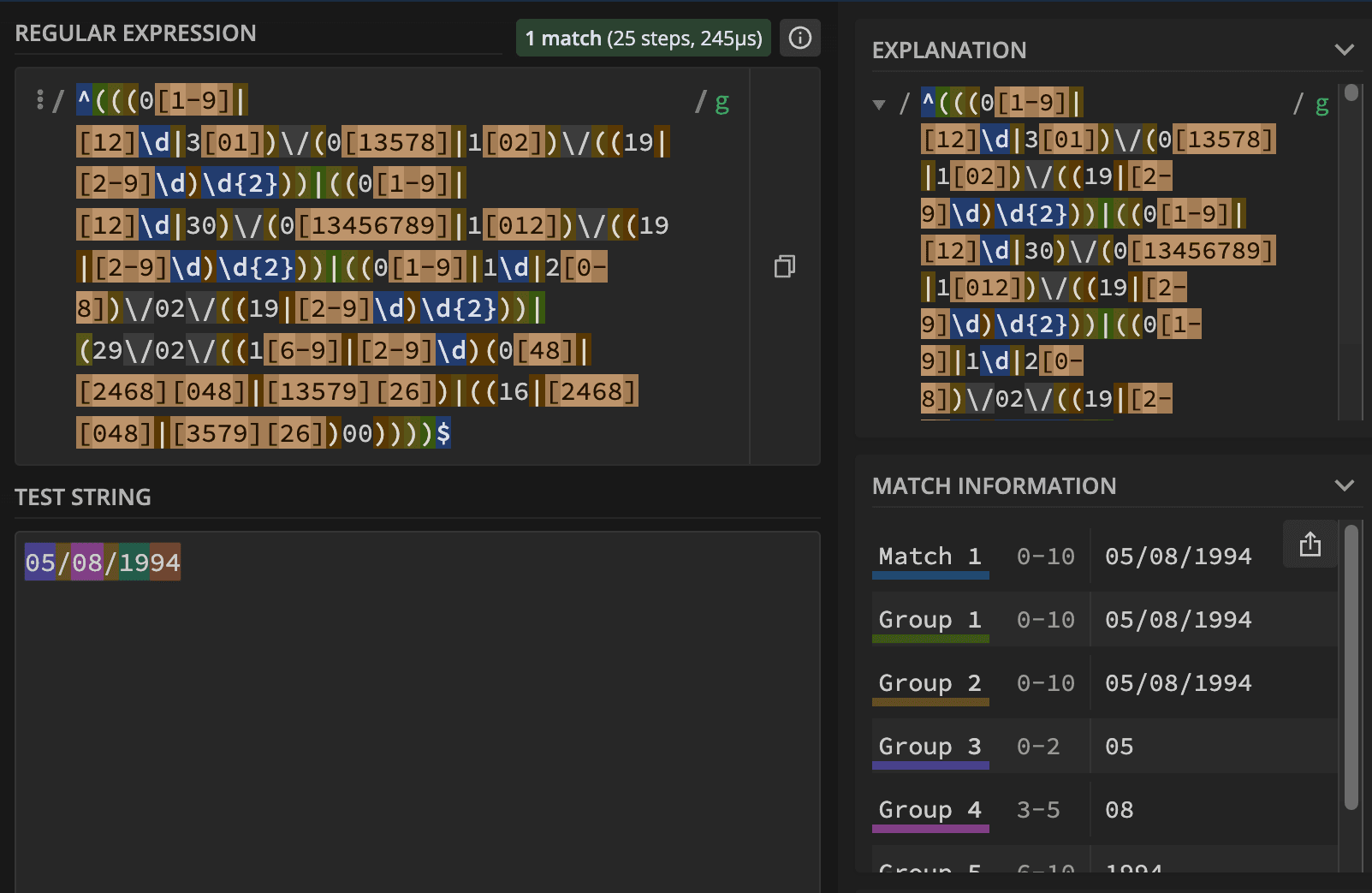Click the Explanation panel scrollbar
Viewport: 1372px width, 893px height.
coord(1351,92)
